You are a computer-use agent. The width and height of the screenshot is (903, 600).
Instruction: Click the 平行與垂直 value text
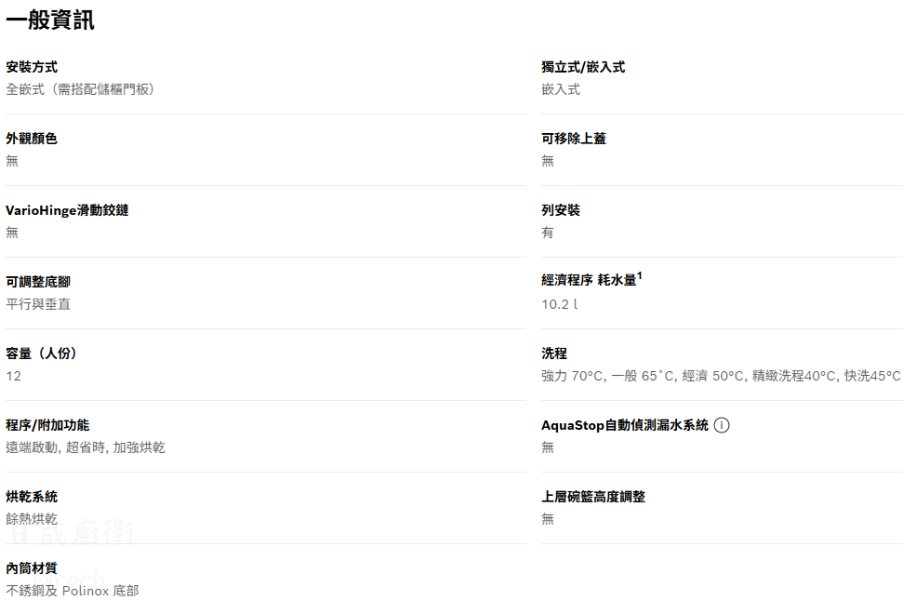[38, 304]
